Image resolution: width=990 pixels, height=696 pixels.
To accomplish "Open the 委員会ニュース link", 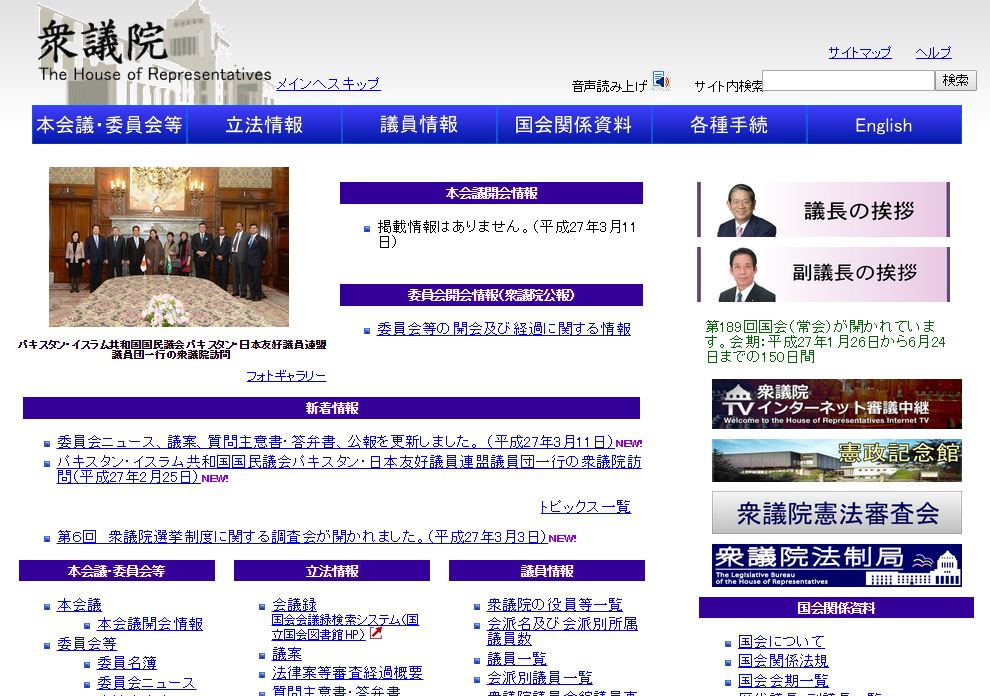I will (146, 683).
